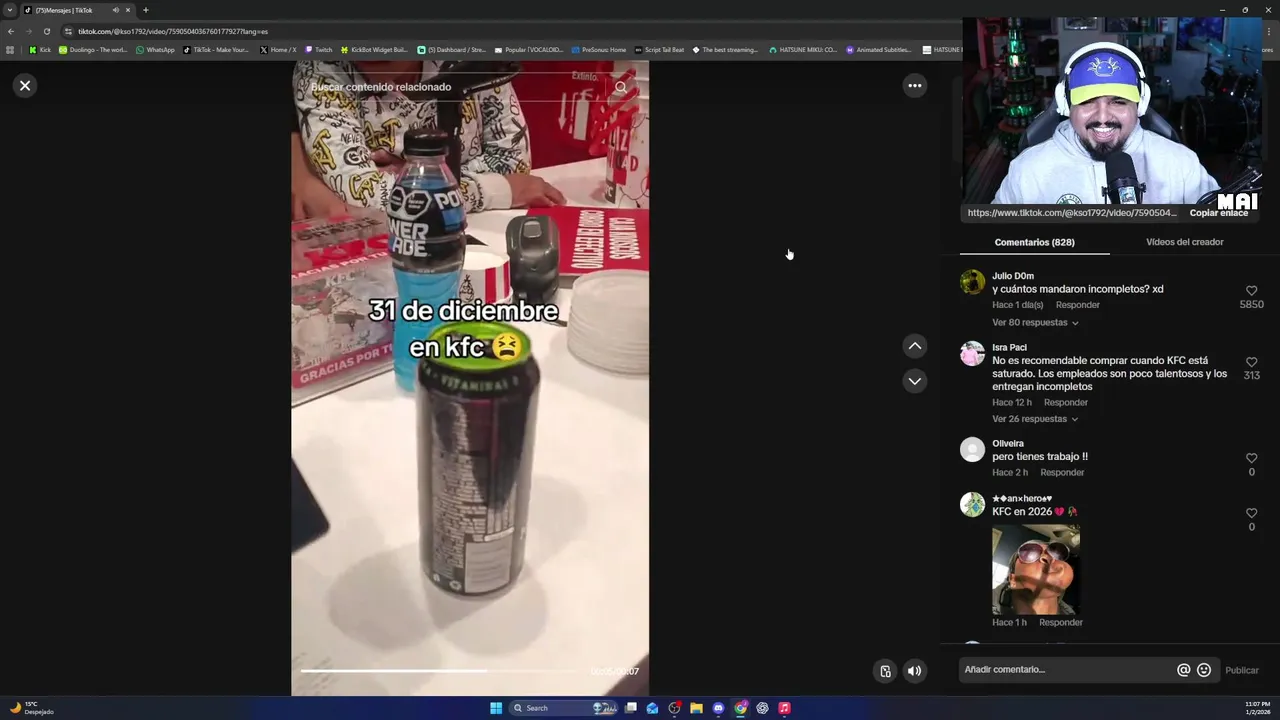Reply to Oliveira's comment
The height and width of the screenshot is (720, 1280).
[x=1062, y=473]
